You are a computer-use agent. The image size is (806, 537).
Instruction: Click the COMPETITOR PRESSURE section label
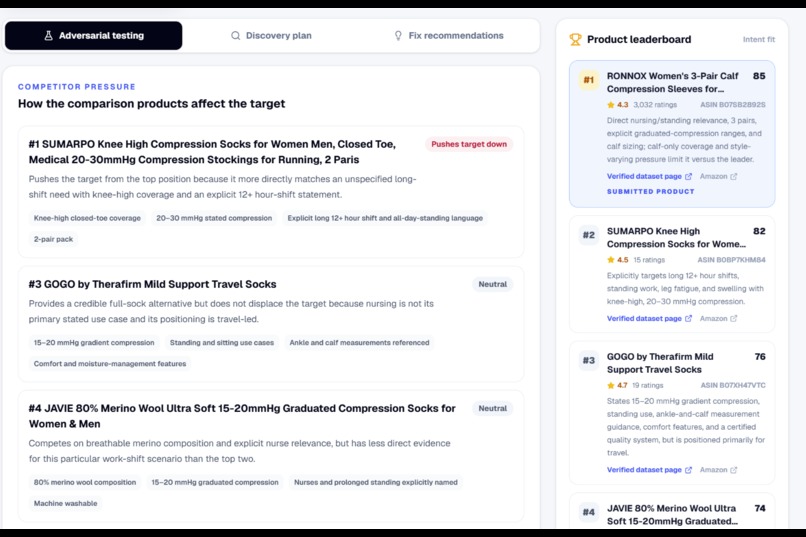(x=77, y=87)
